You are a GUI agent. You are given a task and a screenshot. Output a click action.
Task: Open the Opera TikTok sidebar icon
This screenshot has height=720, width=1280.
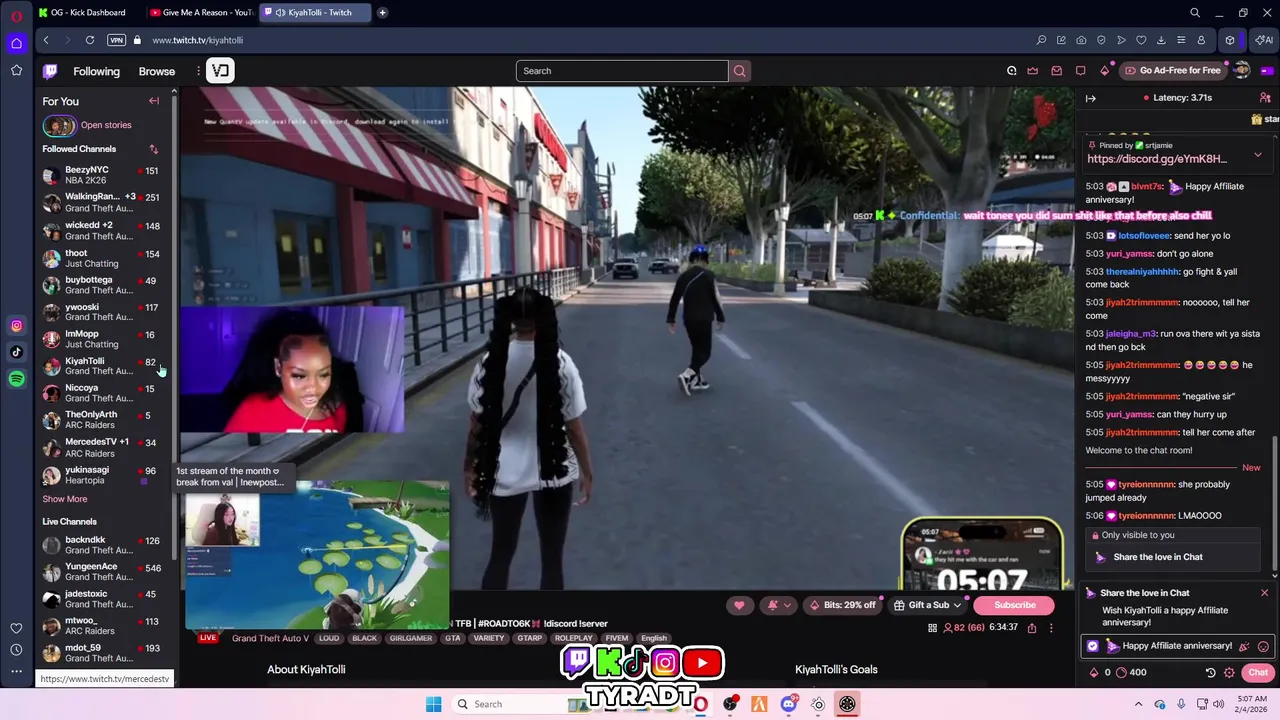tap(16, 352)
